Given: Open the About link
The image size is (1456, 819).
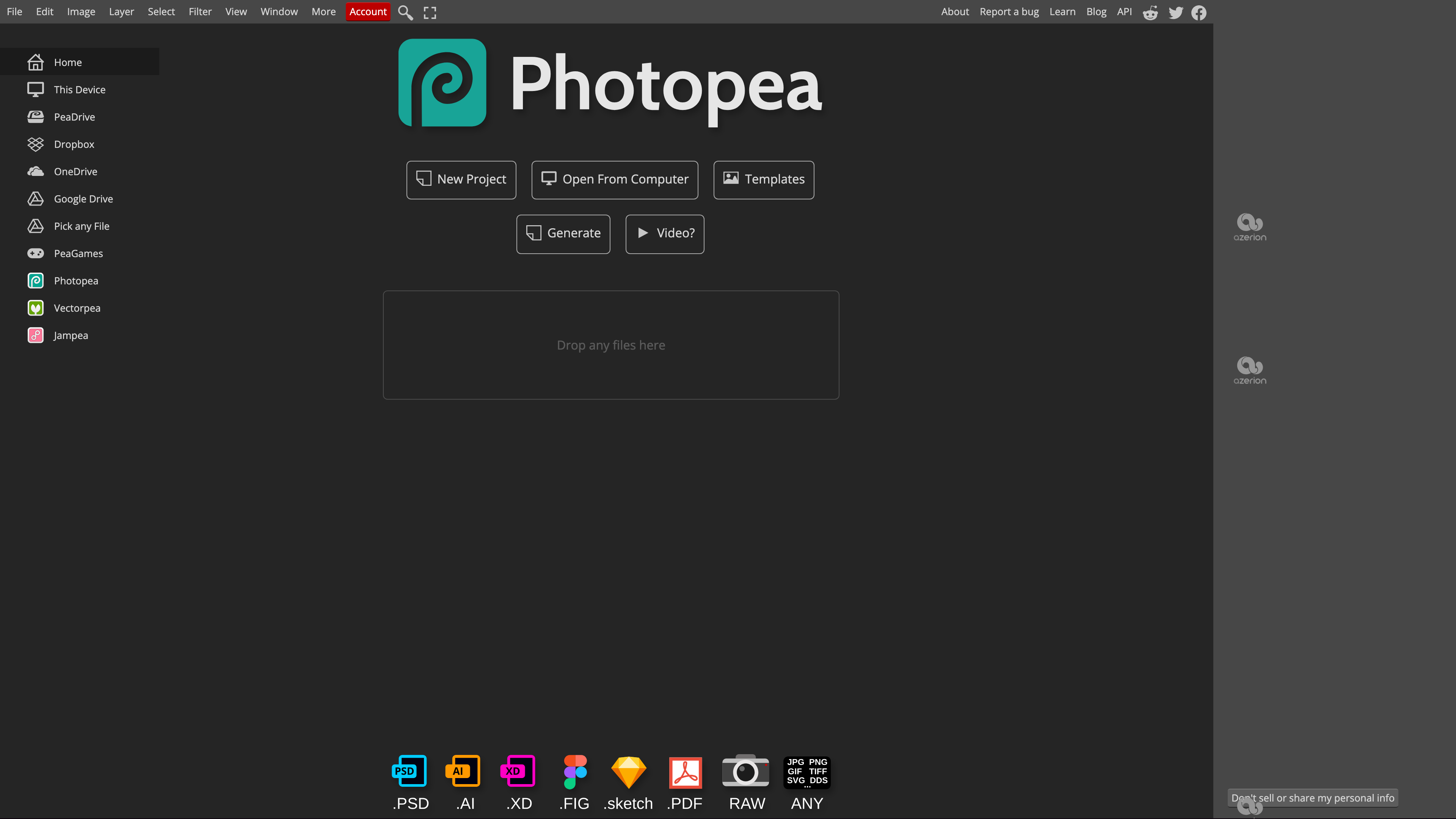Looking at the screenshot, I should tap(955, 12).
